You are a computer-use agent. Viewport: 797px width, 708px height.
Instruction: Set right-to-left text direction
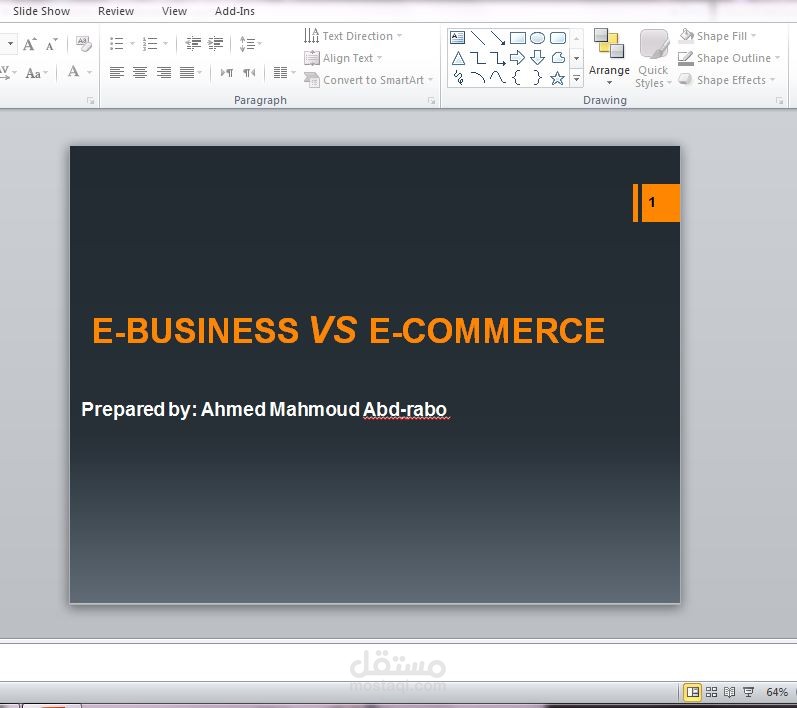[249, 73]
